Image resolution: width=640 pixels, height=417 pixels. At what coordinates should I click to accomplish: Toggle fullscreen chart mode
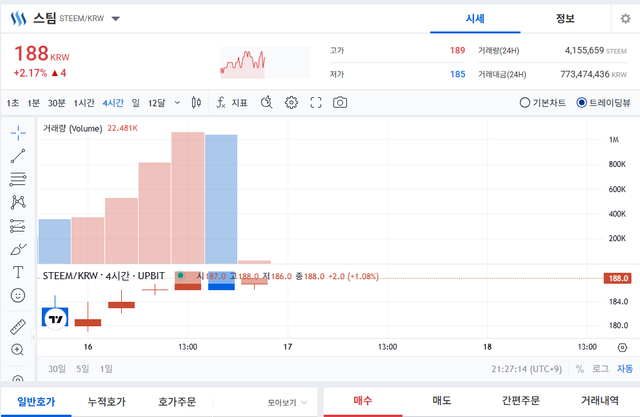coord(316,102)
